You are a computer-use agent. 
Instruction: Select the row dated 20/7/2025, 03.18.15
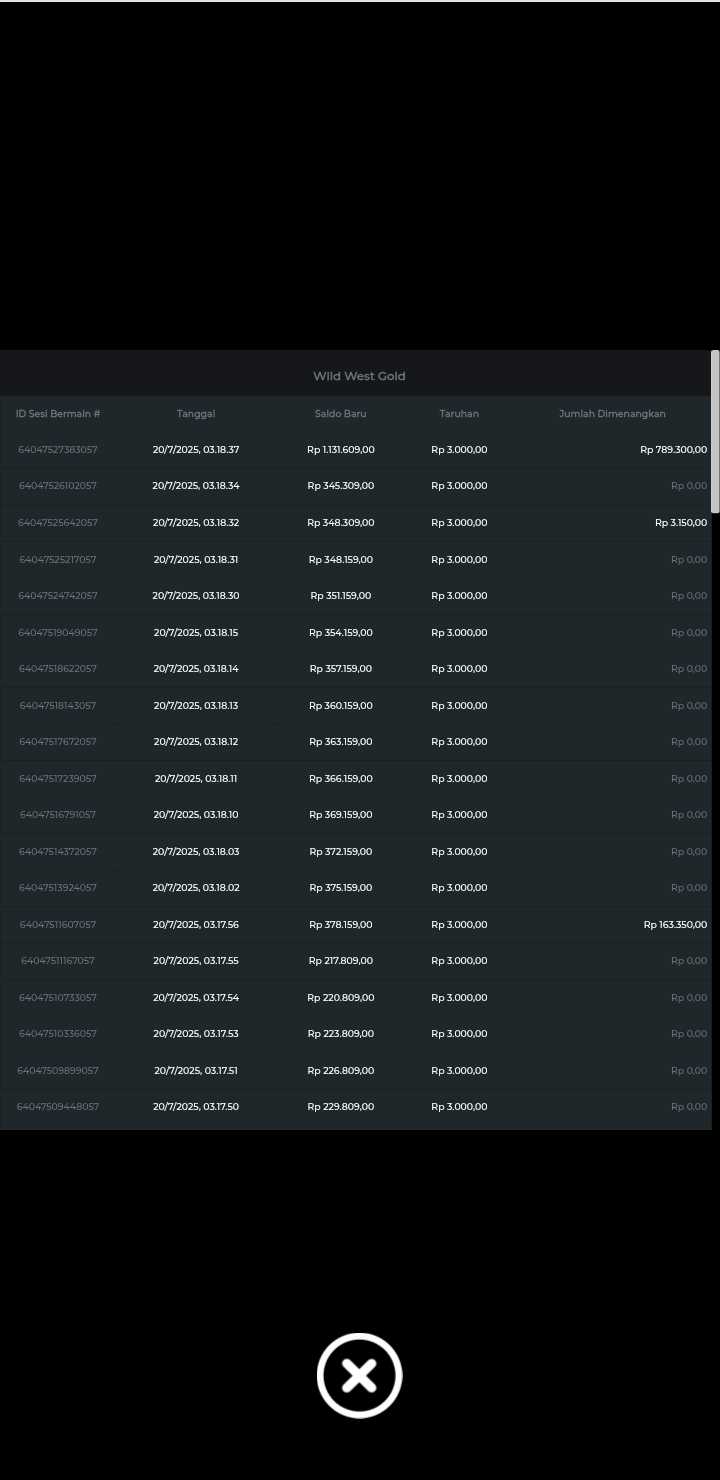coord(356,633)
